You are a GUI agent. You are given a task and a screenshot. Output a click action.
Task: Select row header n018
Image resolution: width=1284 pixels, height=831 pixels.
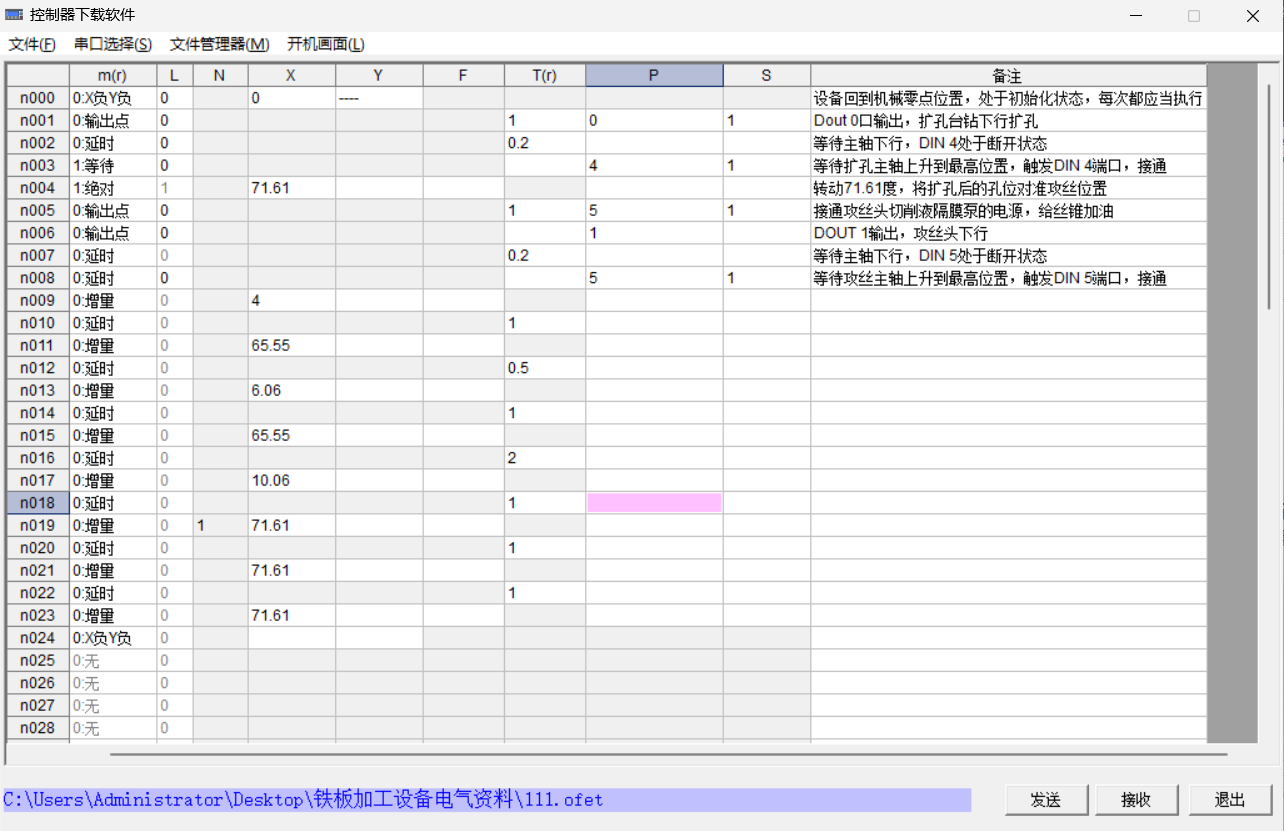(38, 503)
